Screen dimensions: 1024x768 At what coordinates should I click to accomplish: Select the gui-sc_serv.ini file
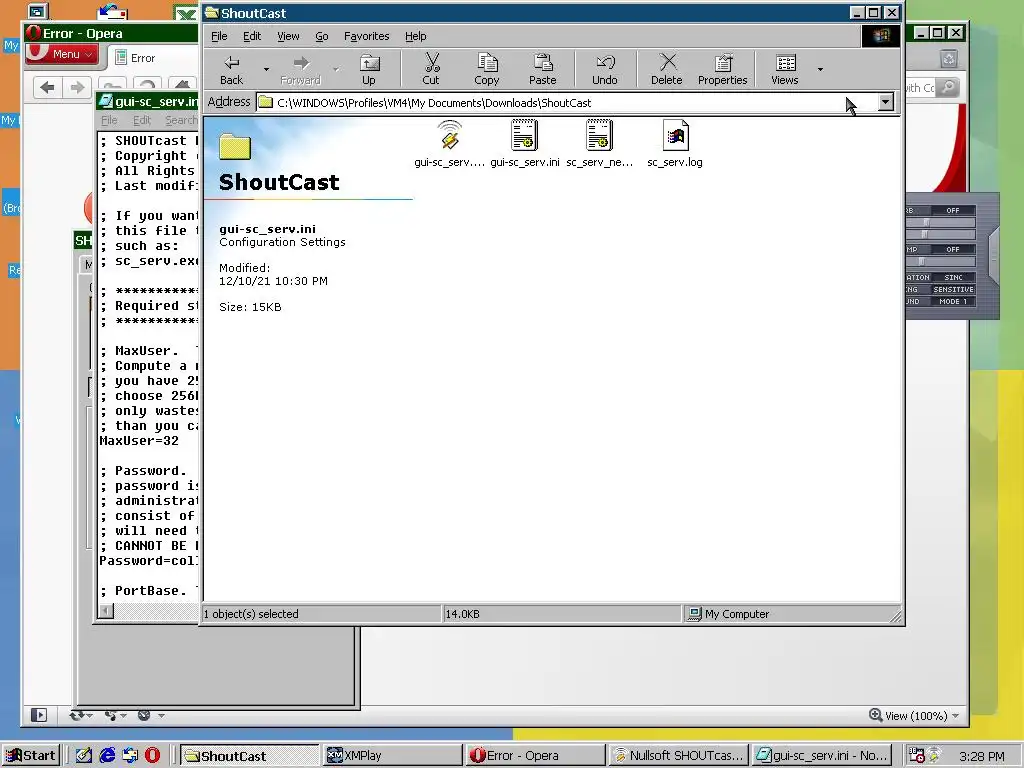524,144
